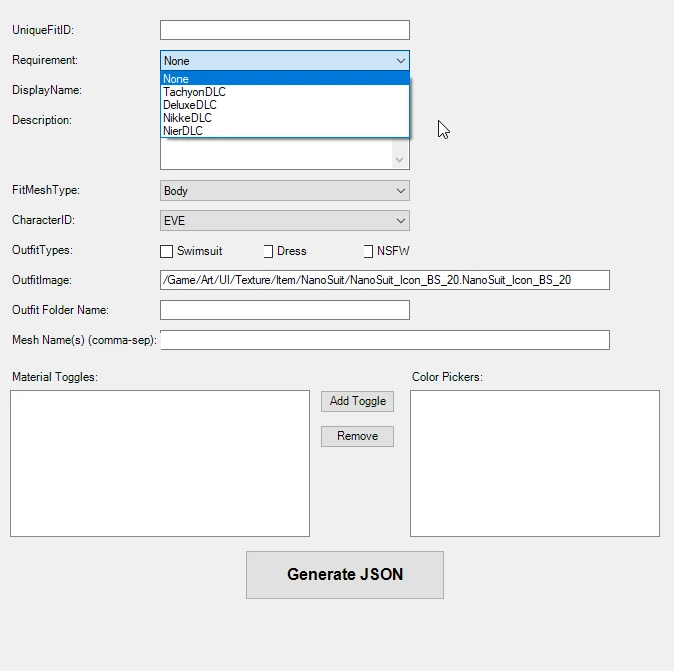
Task: Click inside the Material Toggles list box
Action: 160,463
